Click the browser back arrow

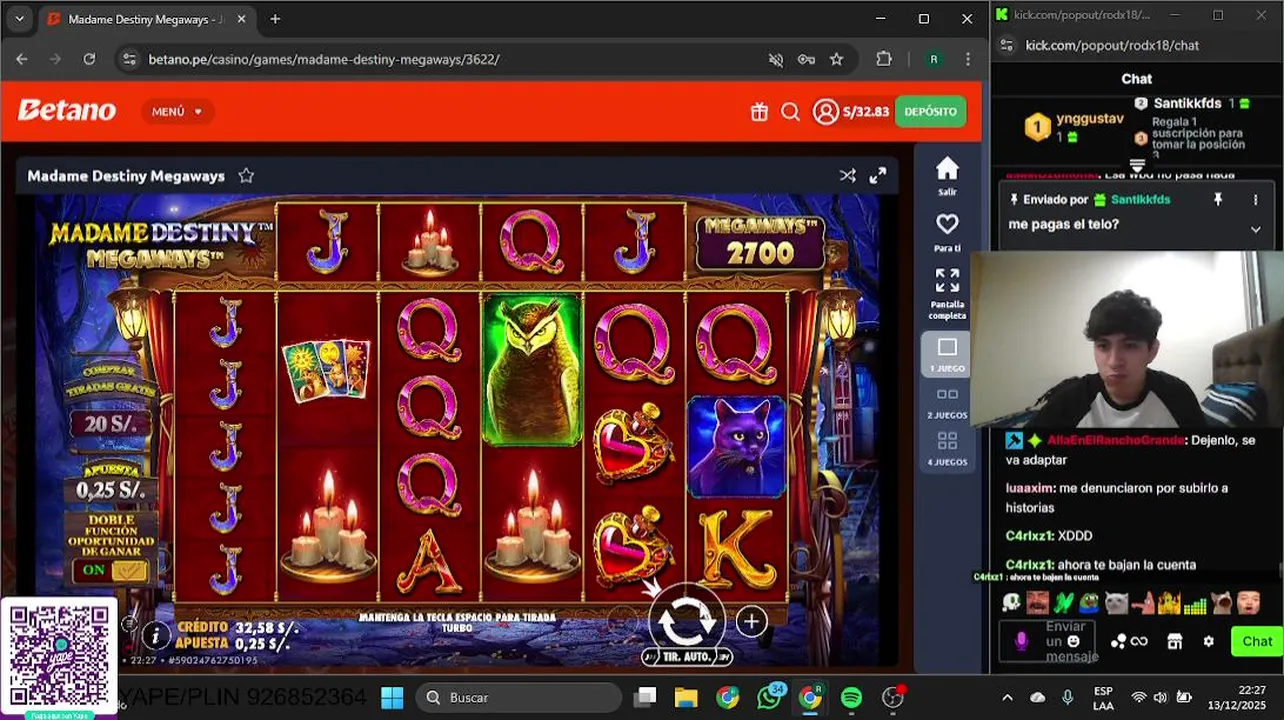point(22,59)
